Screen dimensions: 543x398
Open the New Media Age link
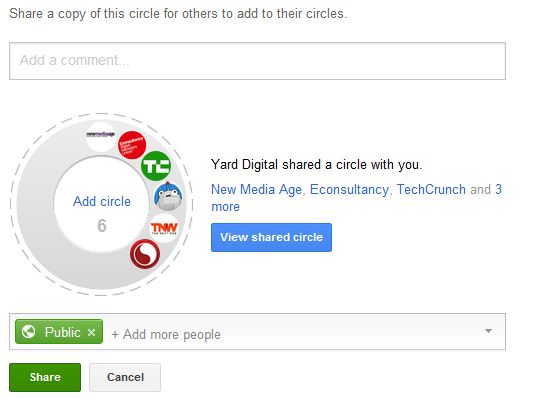coord(256,189)
